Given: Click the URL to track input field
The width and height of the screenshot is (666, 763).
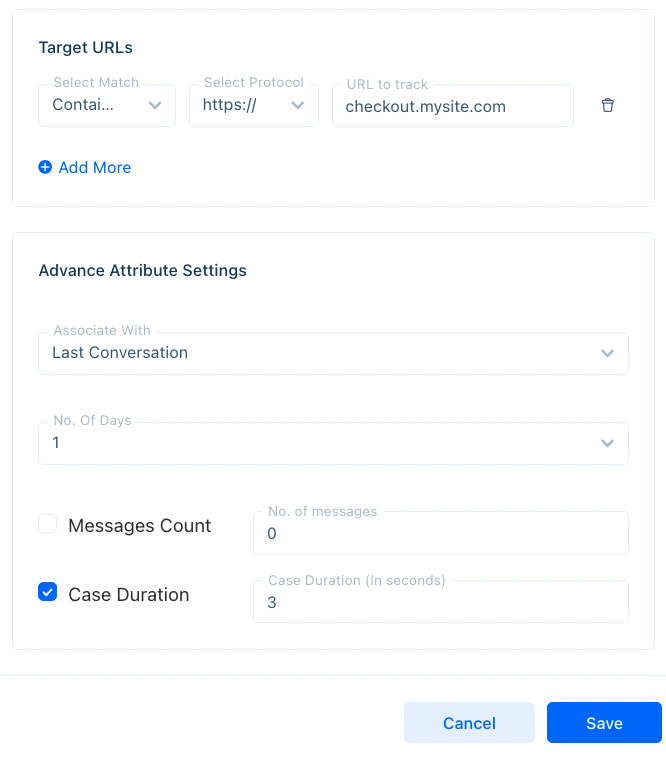Looking at the screenshot, I should pos(453,106).
